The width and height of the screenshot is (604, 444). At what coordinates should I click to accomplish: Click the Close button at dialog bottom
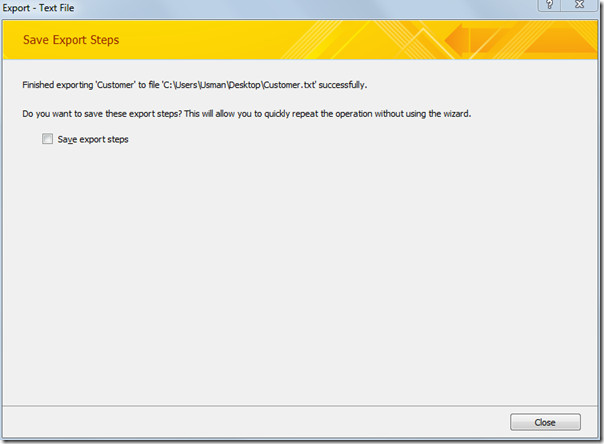[x=545, y=422]
